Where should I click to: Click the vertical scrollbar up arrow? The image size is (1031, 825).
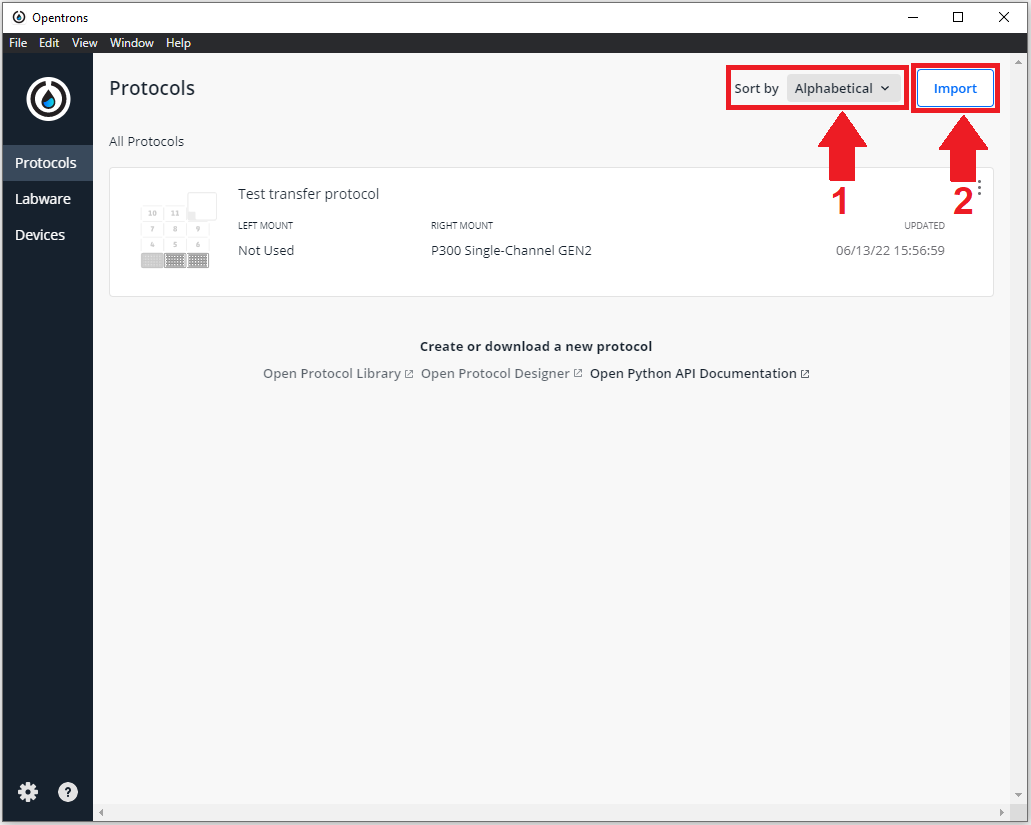click(x=1019, y=62)
